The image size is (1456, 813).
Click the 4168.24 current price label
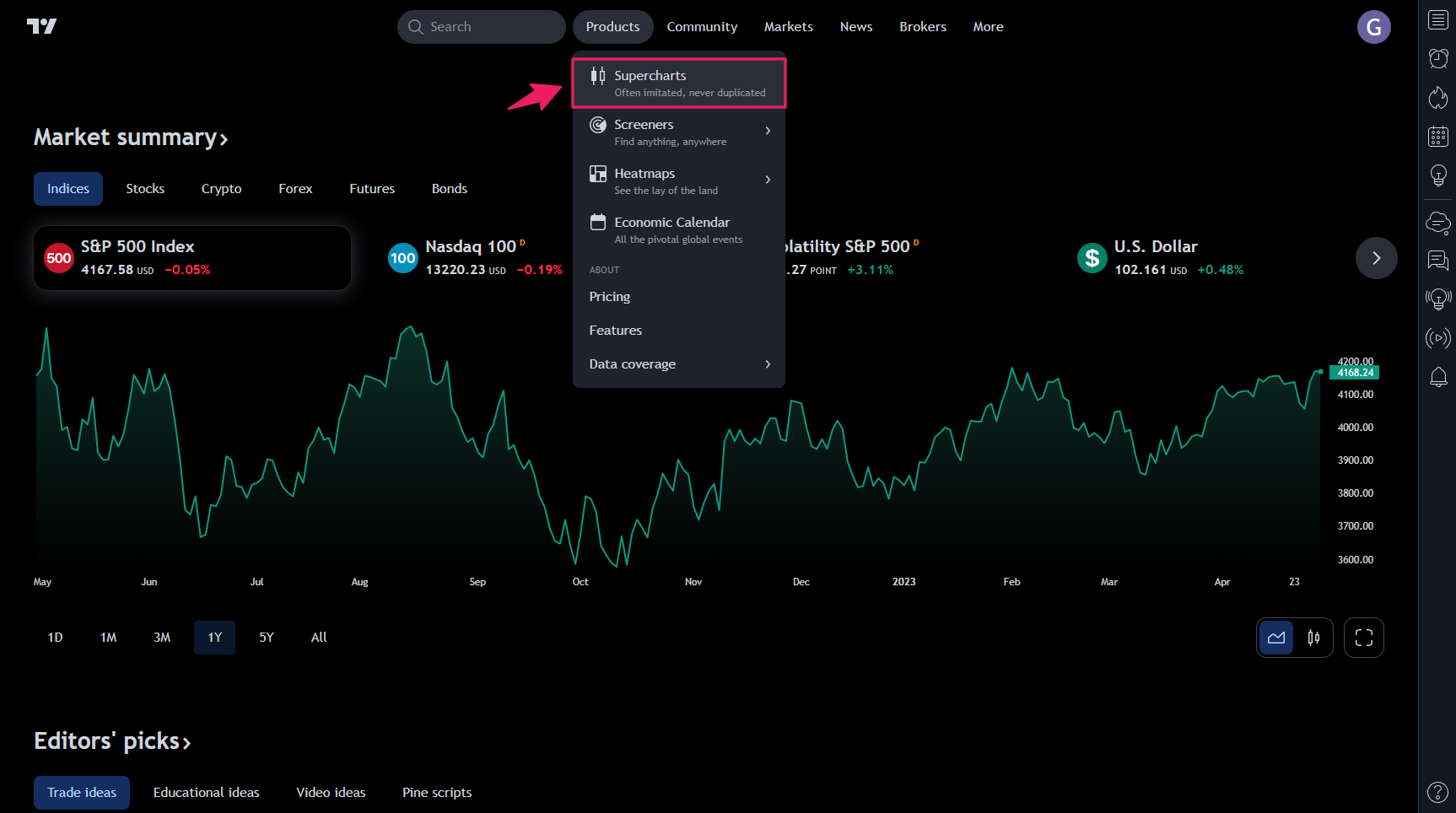[x=1354, y=373]
